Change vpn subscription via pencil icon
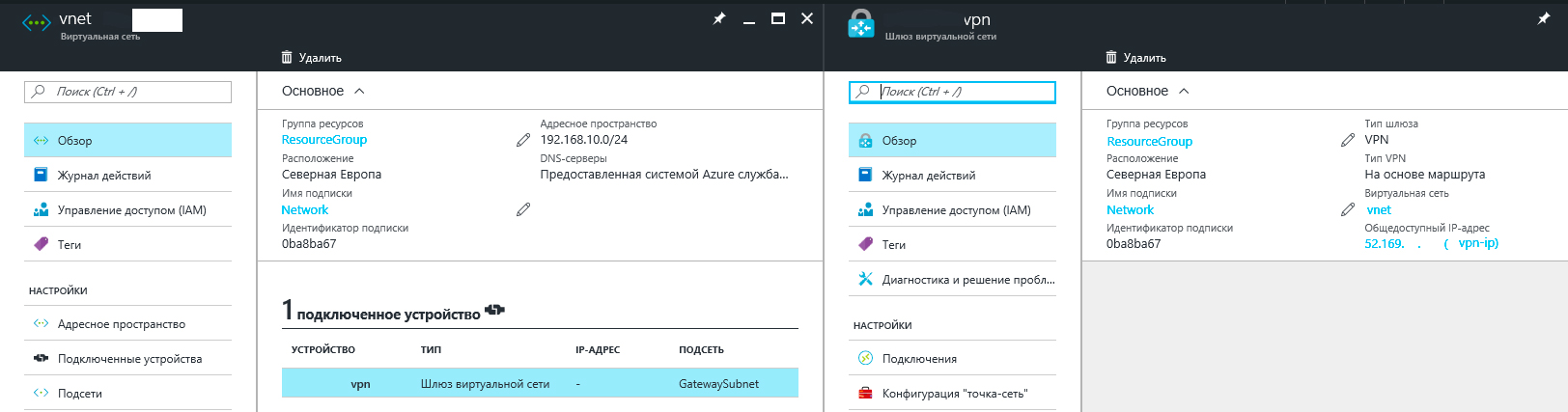This screenshot has height=412, width=1568. (1348, 209)
